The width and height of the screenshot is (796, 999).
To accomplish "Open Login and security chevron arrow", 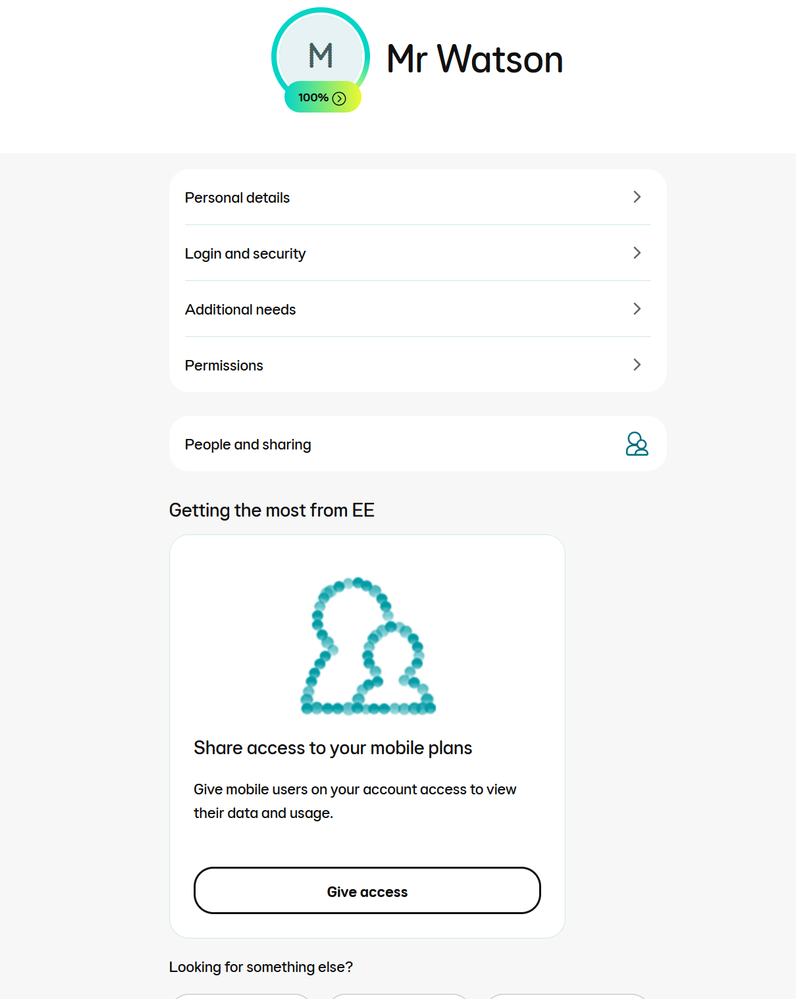I will (637, 253).
